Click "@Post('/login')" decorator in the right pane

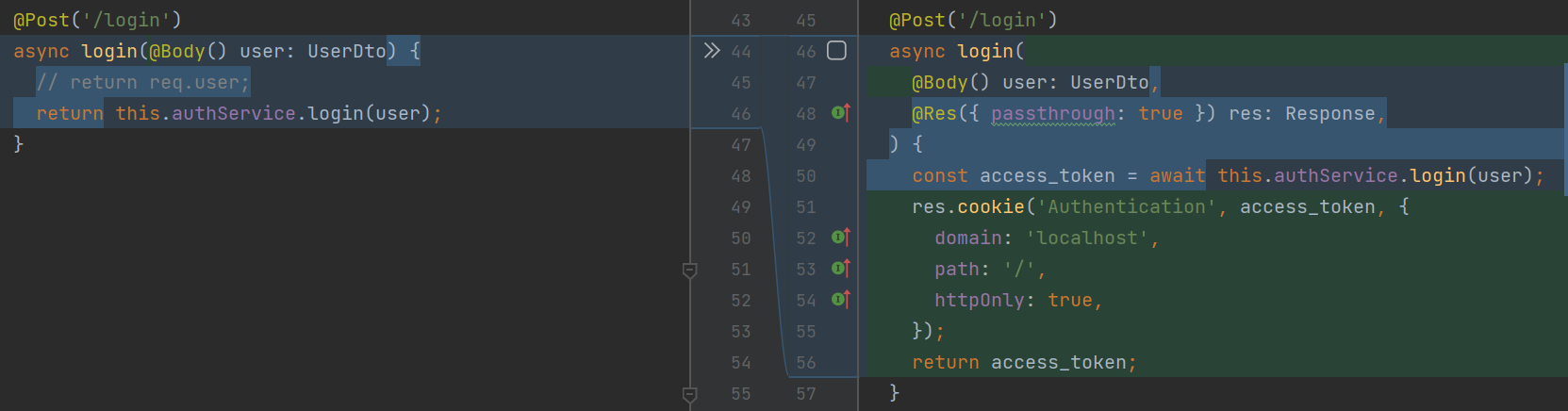click(x=973, y=20)
